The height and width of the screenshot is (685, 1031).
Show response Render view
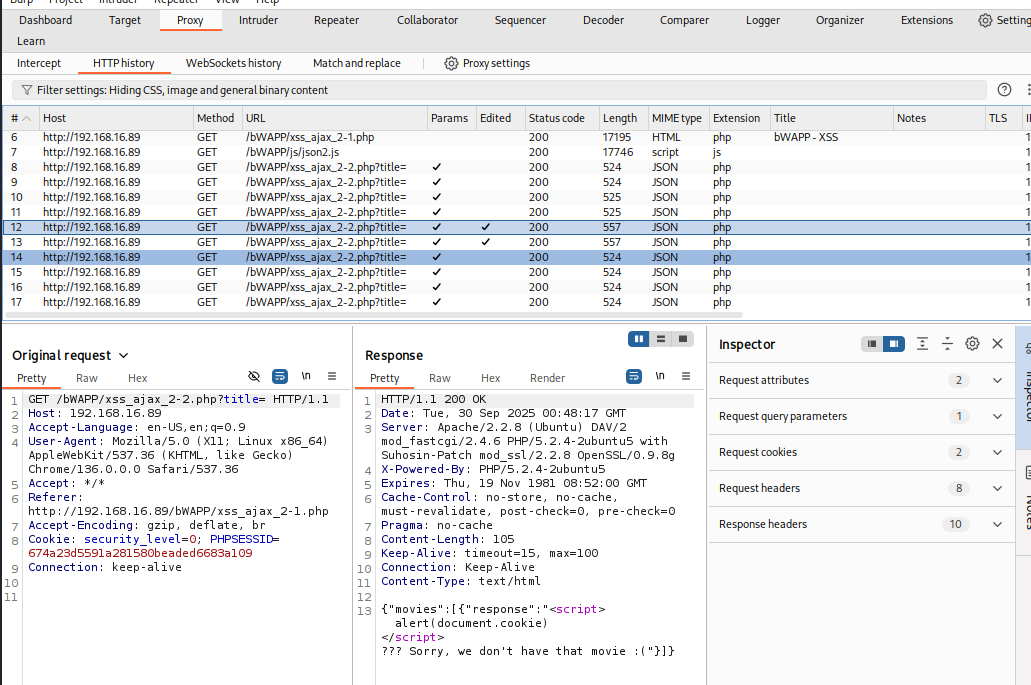pyautogui.click(x=548, y=378)
